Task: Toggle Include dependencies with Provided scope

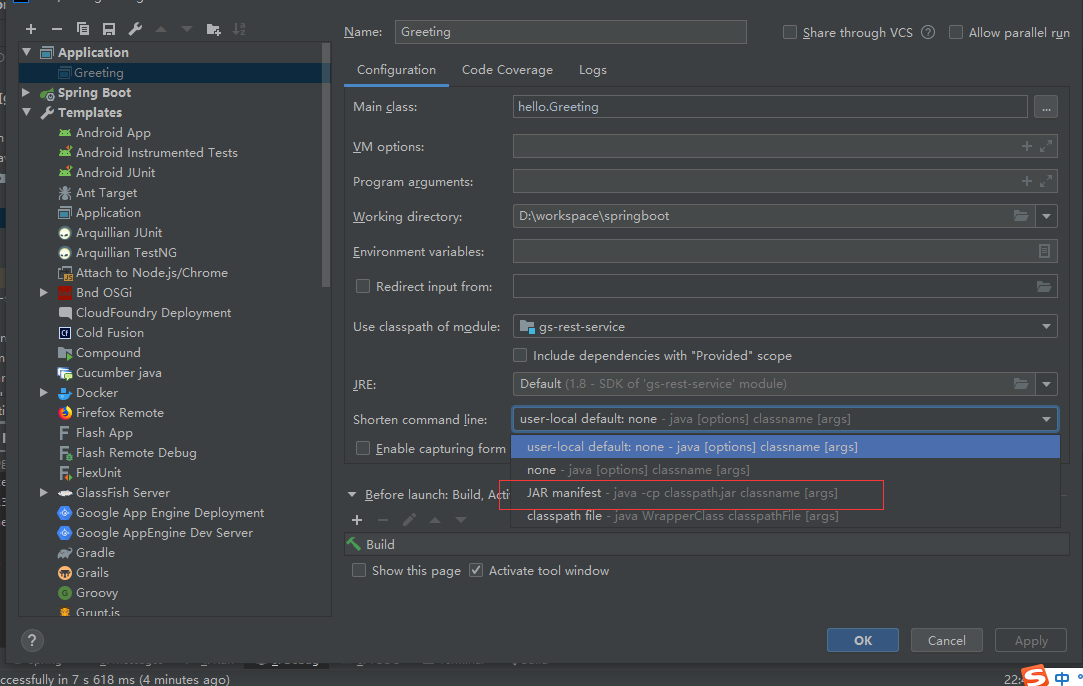Action: (x=520, y=356)
